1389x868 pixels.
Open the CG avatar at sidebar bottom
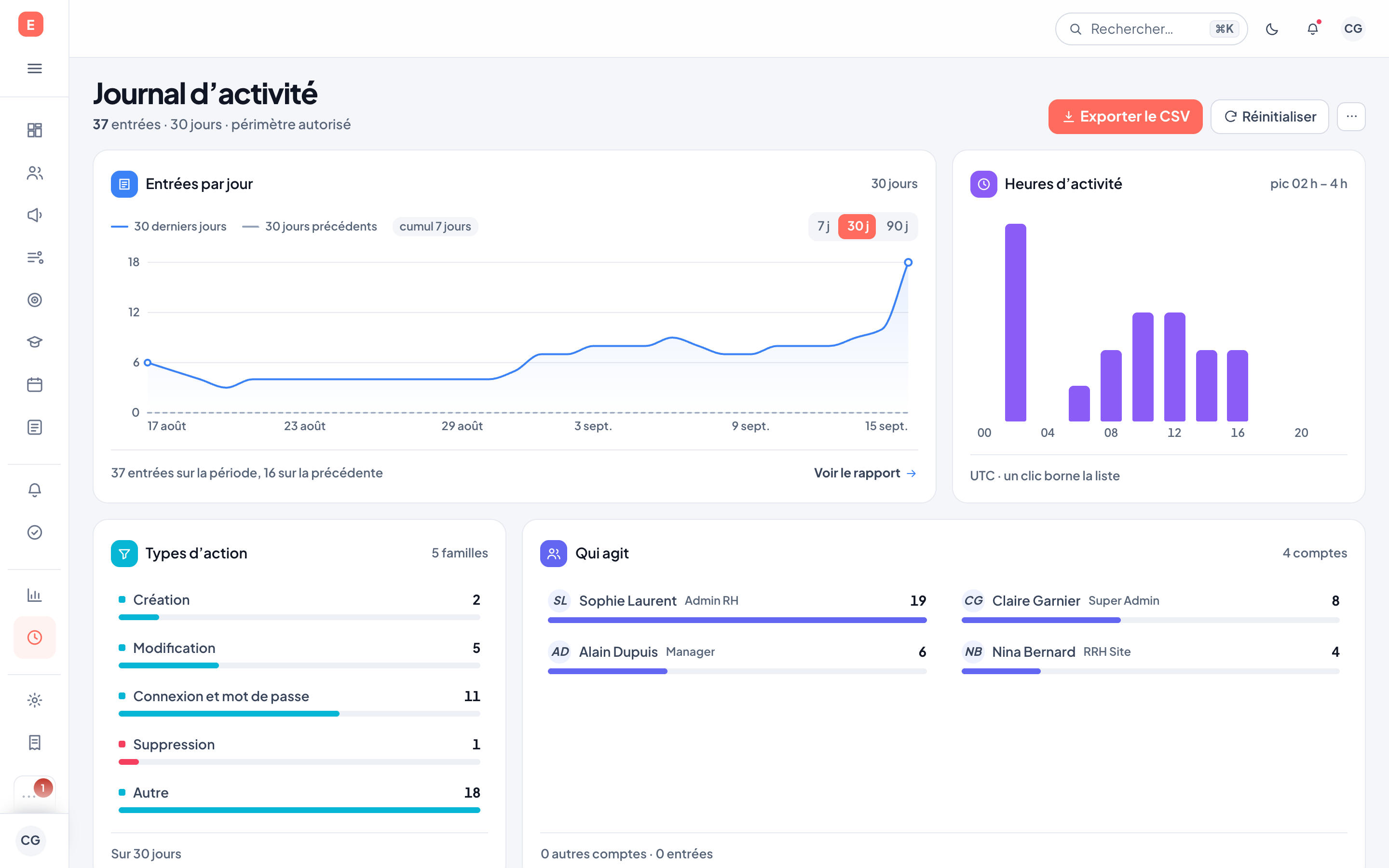(30, 841)
